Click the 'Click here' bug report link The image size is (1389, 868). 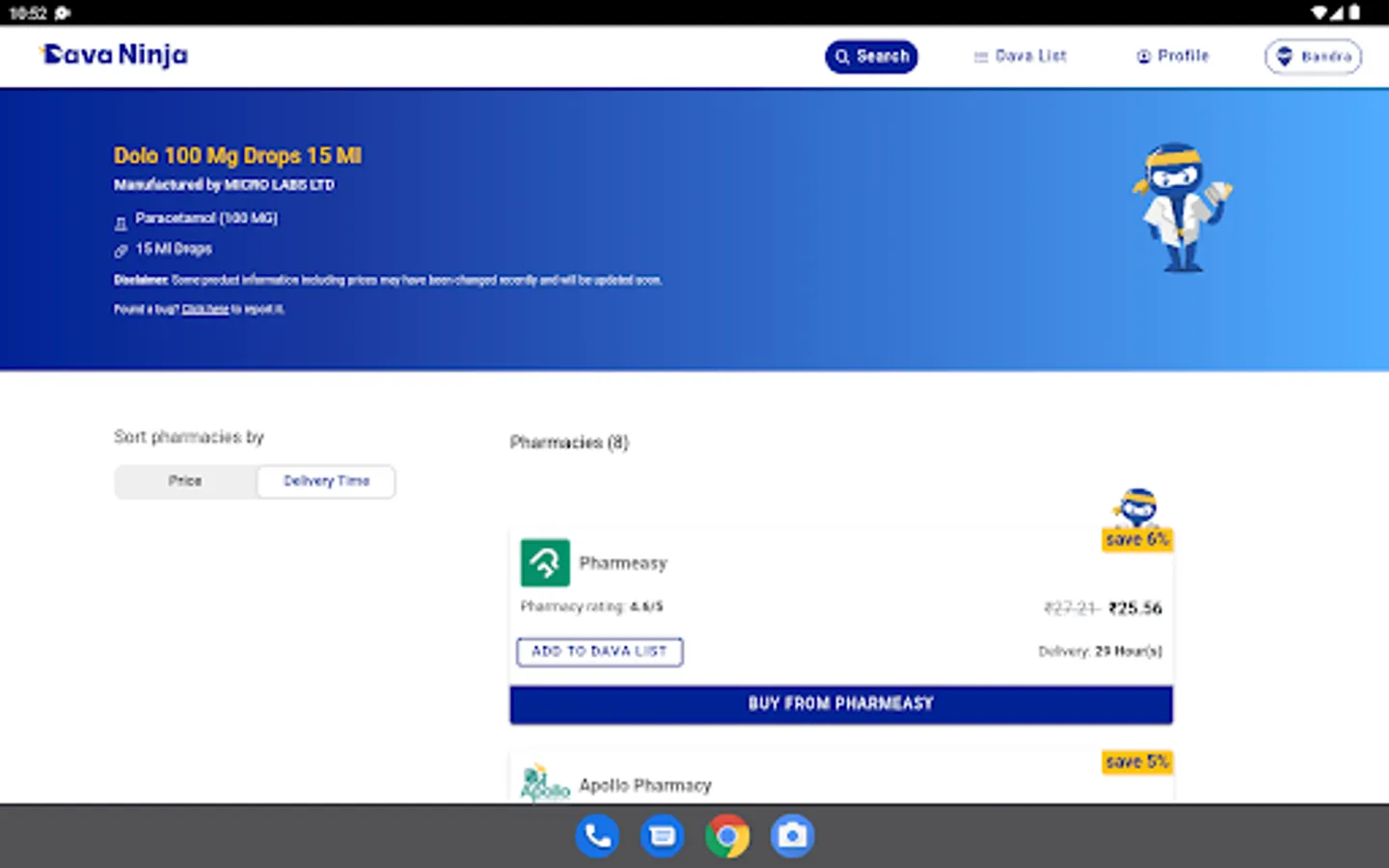pyautogui.click(x=205, y=310)
